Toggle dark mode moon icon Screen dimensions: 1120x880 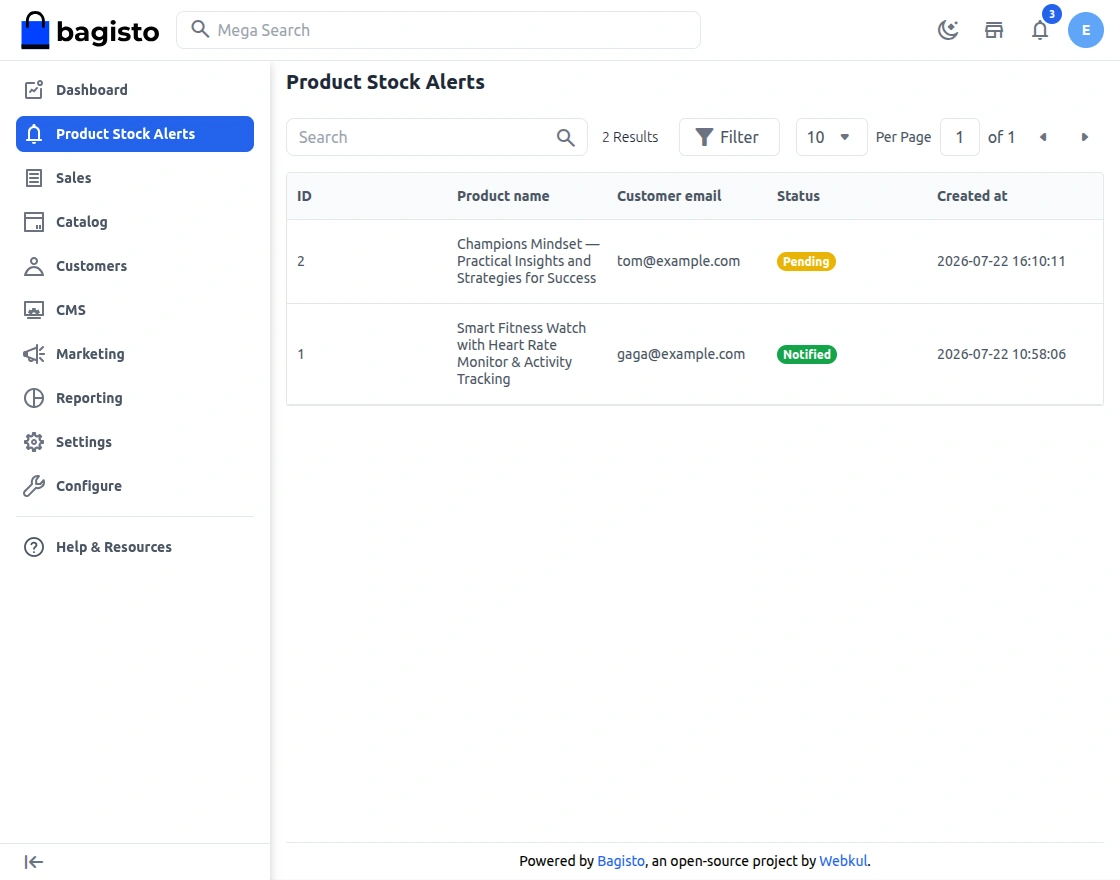(948, 30)
